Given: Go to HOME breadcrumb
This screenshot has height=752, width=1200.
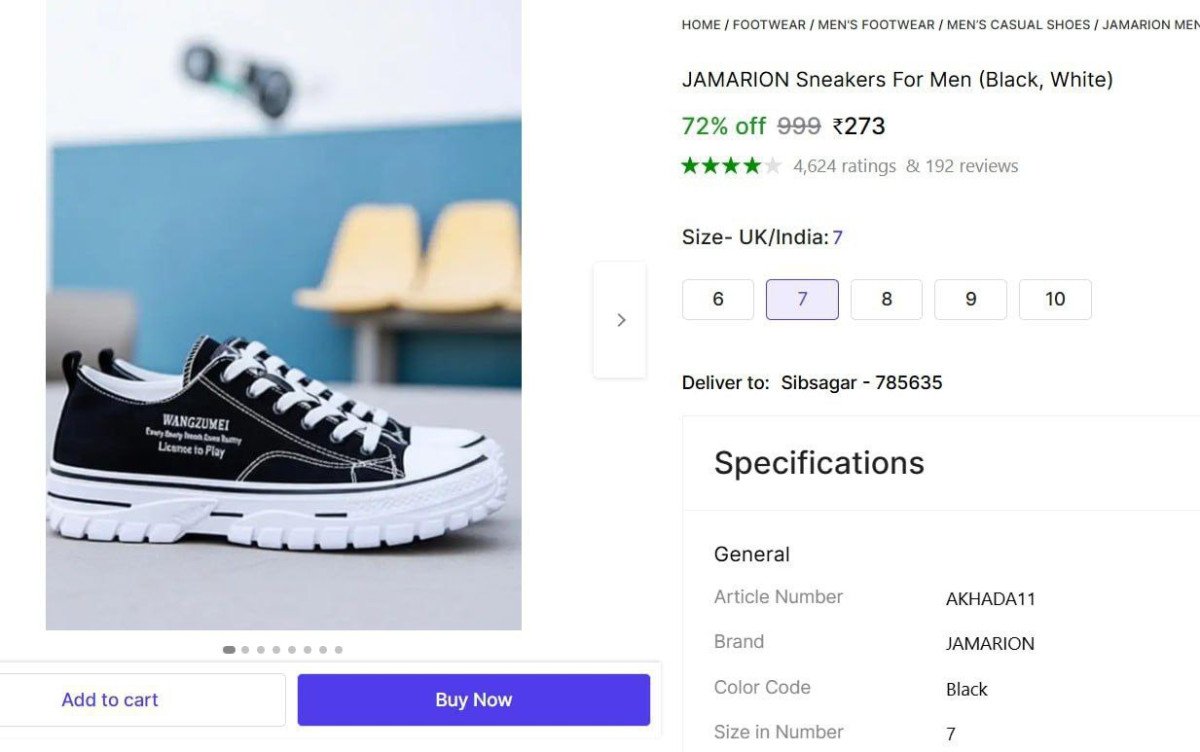Looking at the screenshot, I should click(x=701, y=25).
